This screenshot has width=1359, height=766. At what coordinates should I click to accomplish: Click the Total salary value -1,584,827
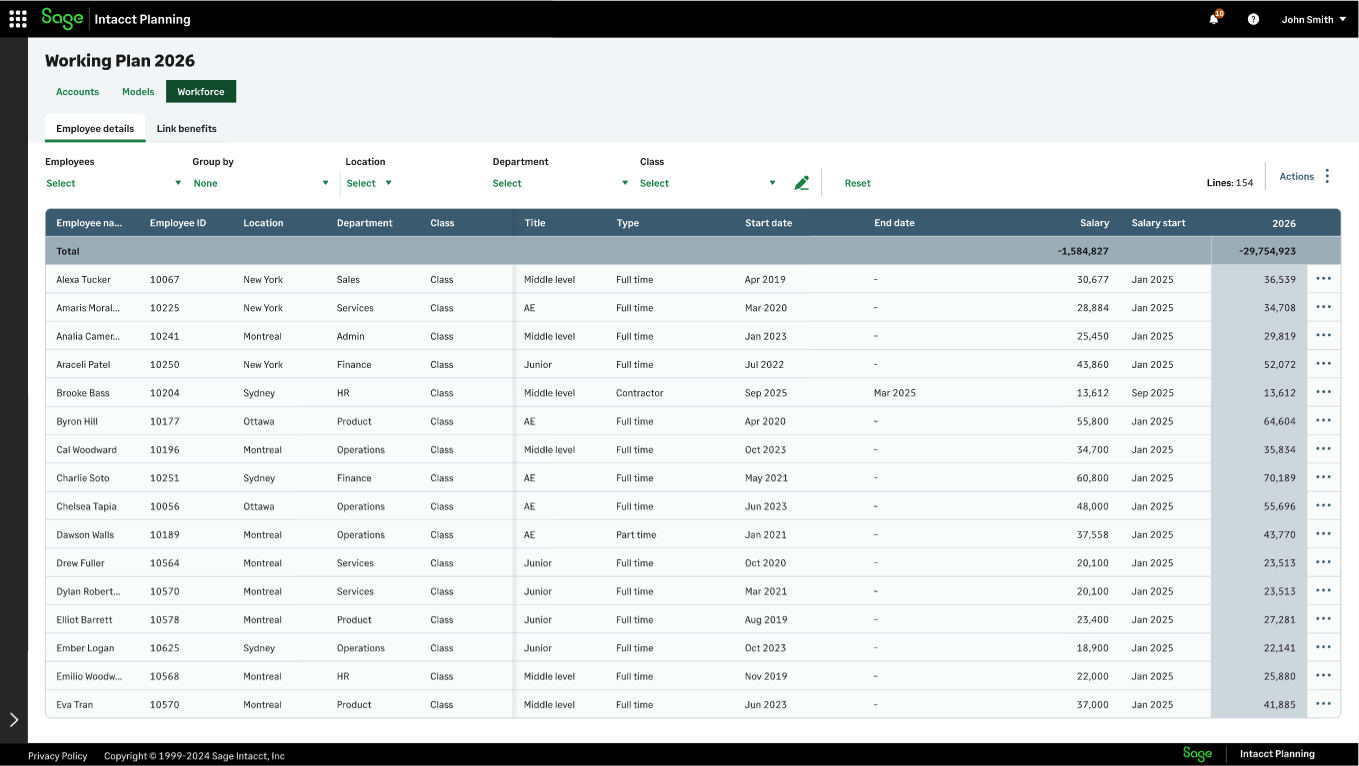(1083, 251)
